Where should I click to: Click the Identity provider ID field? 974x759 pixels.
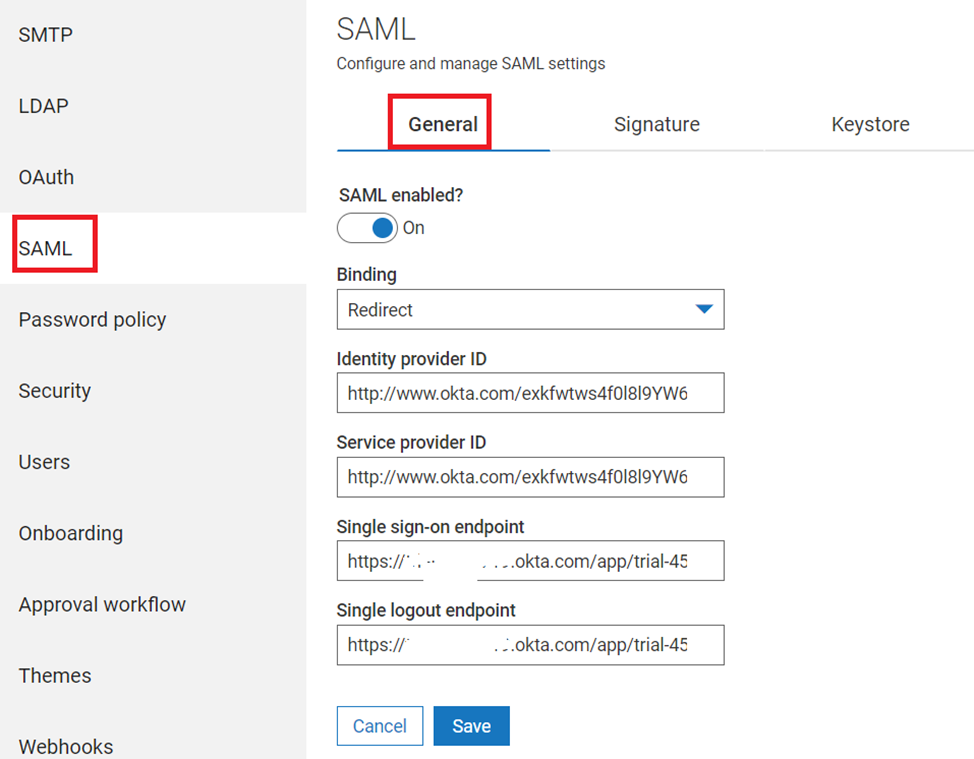(x=530, y=394)
